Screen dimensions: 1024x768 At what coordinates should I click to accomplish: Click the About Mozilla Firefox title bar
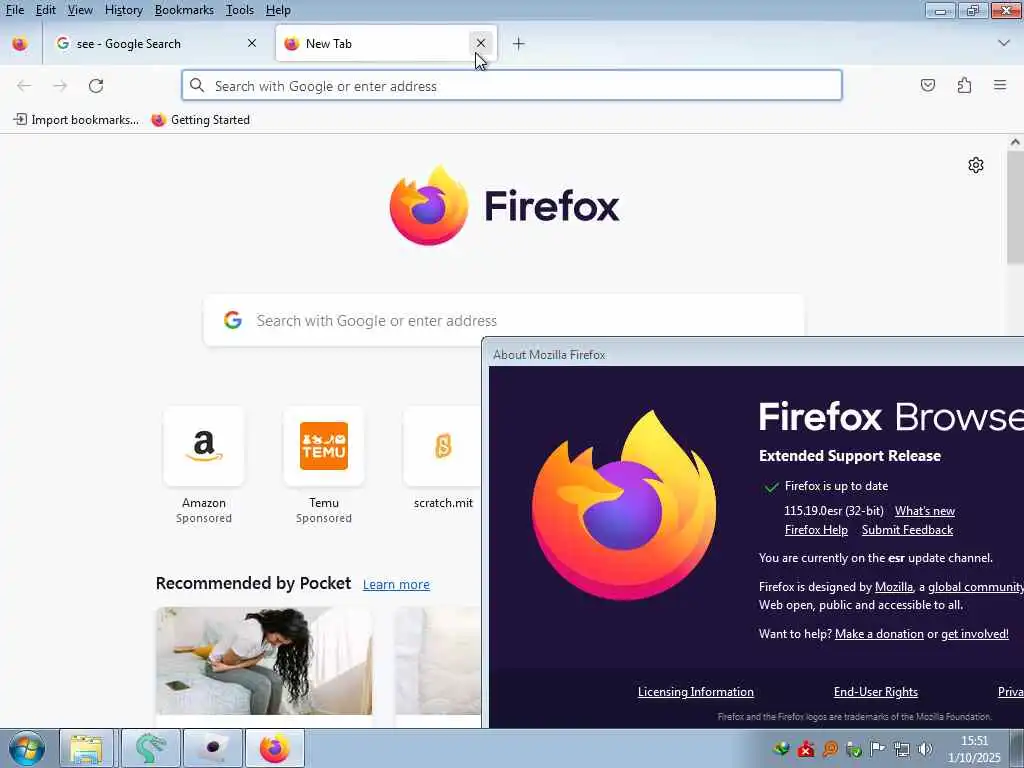(x=756, y=355)
